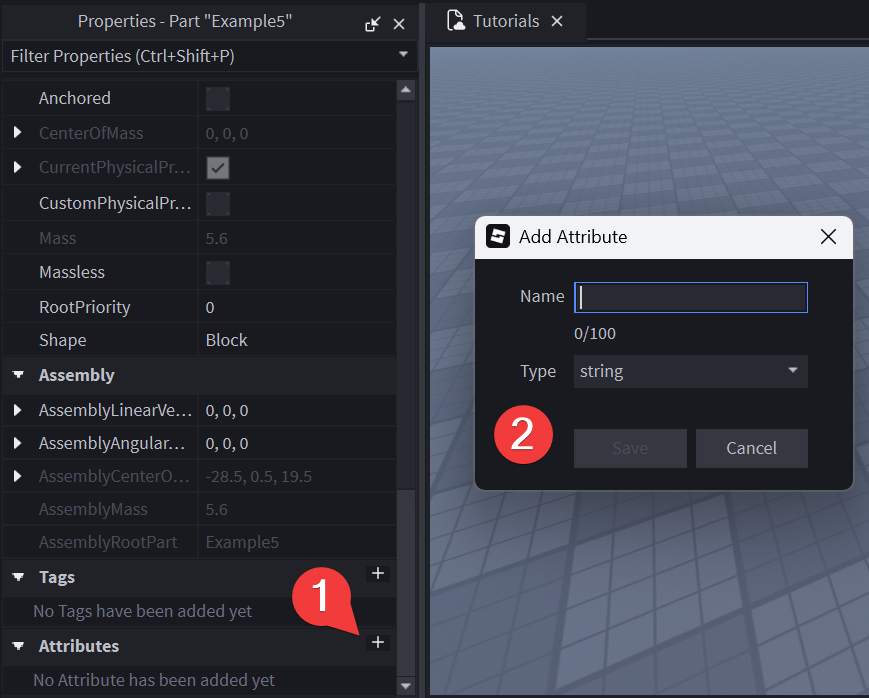Close the Properties panel
The height and width of the screenshot is (698, 869).
(x=399, y=24)
